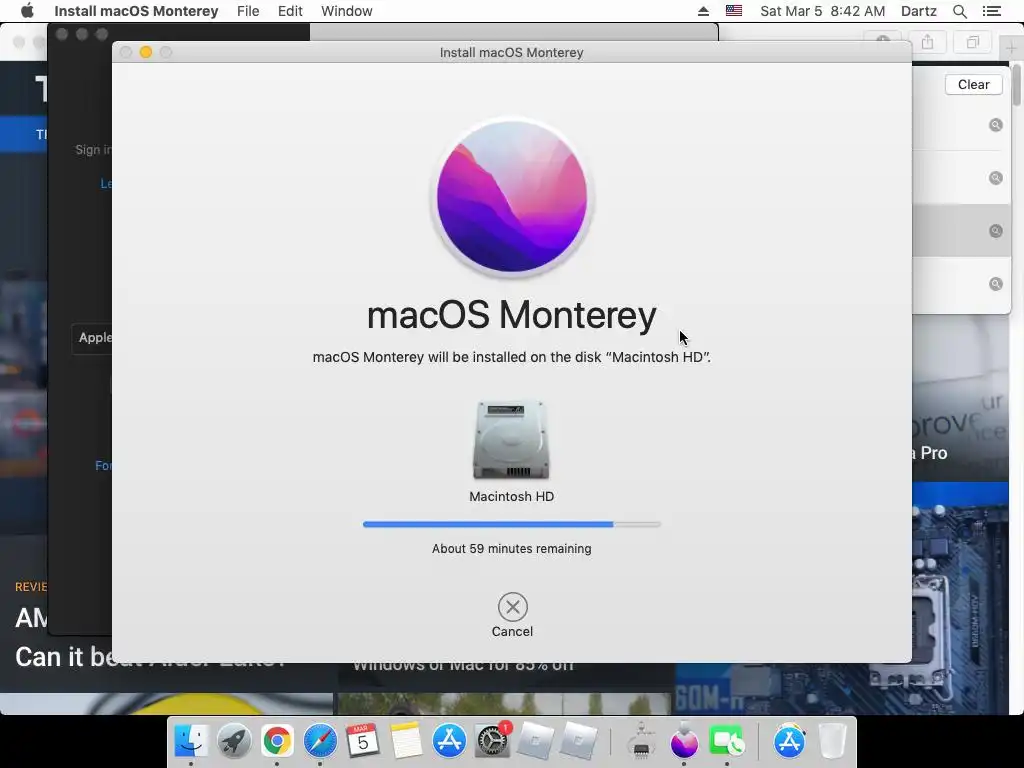Select the 'About 59 minutes remaining' text
Image resolution: width=1024 pixels, height=768 pixels.
(511, 549)
